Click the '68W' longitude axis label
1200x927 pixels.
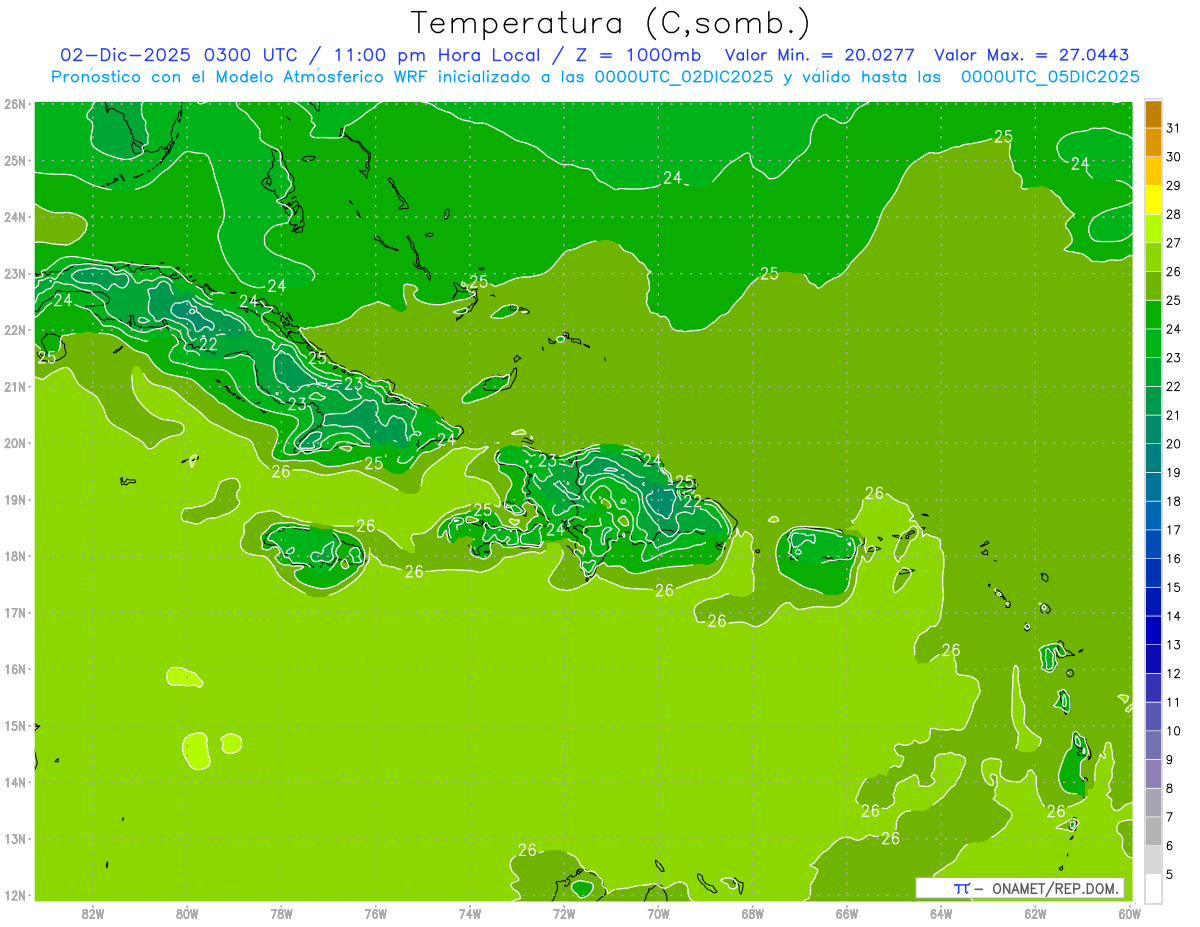click(753, 914)
